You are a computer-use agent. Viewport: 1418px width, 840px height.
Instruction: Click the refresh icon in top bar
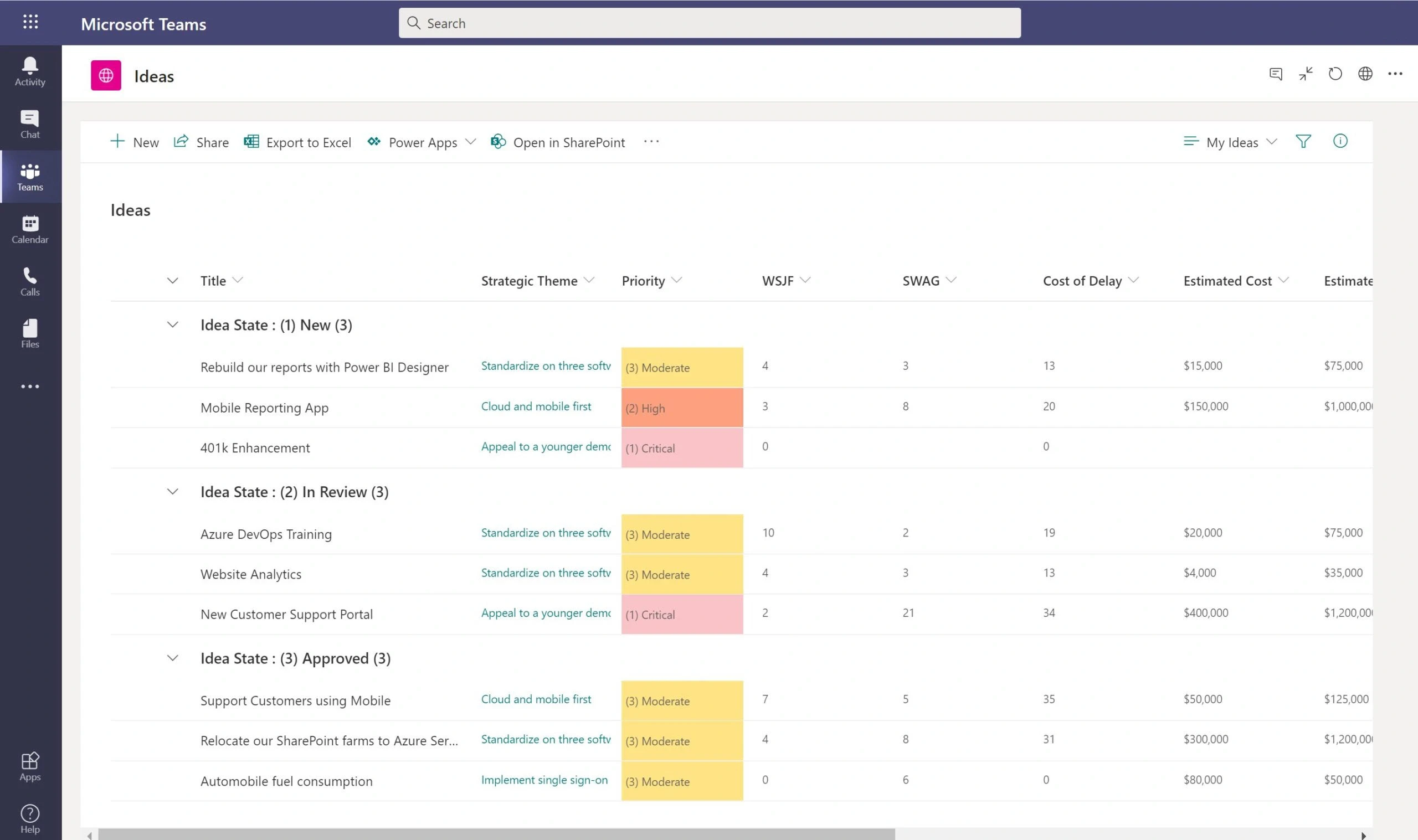[x=1335, y=73]
